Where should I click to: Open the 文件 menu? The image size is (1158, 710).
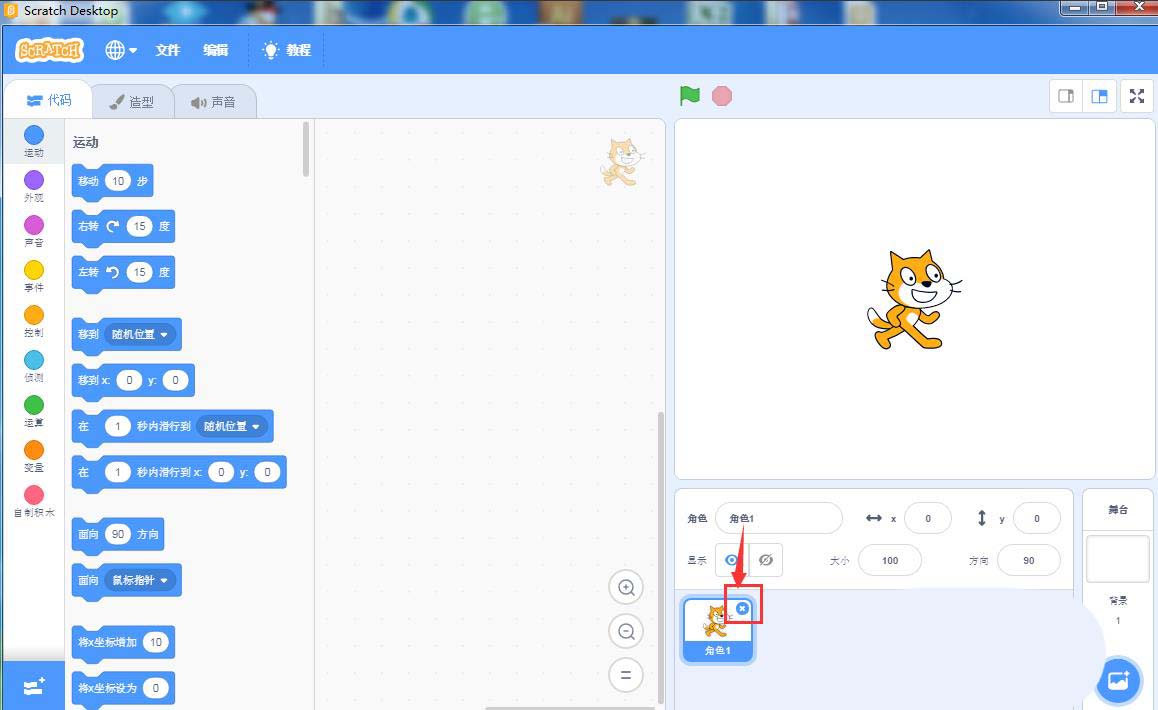[168, 50]
